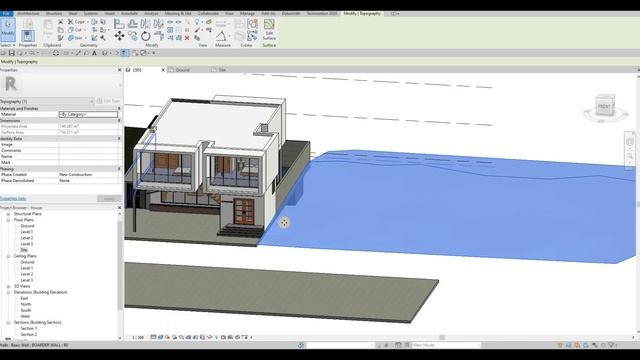Switch to the Site view tab
The image size is (640, 360).
click(222, 70)
